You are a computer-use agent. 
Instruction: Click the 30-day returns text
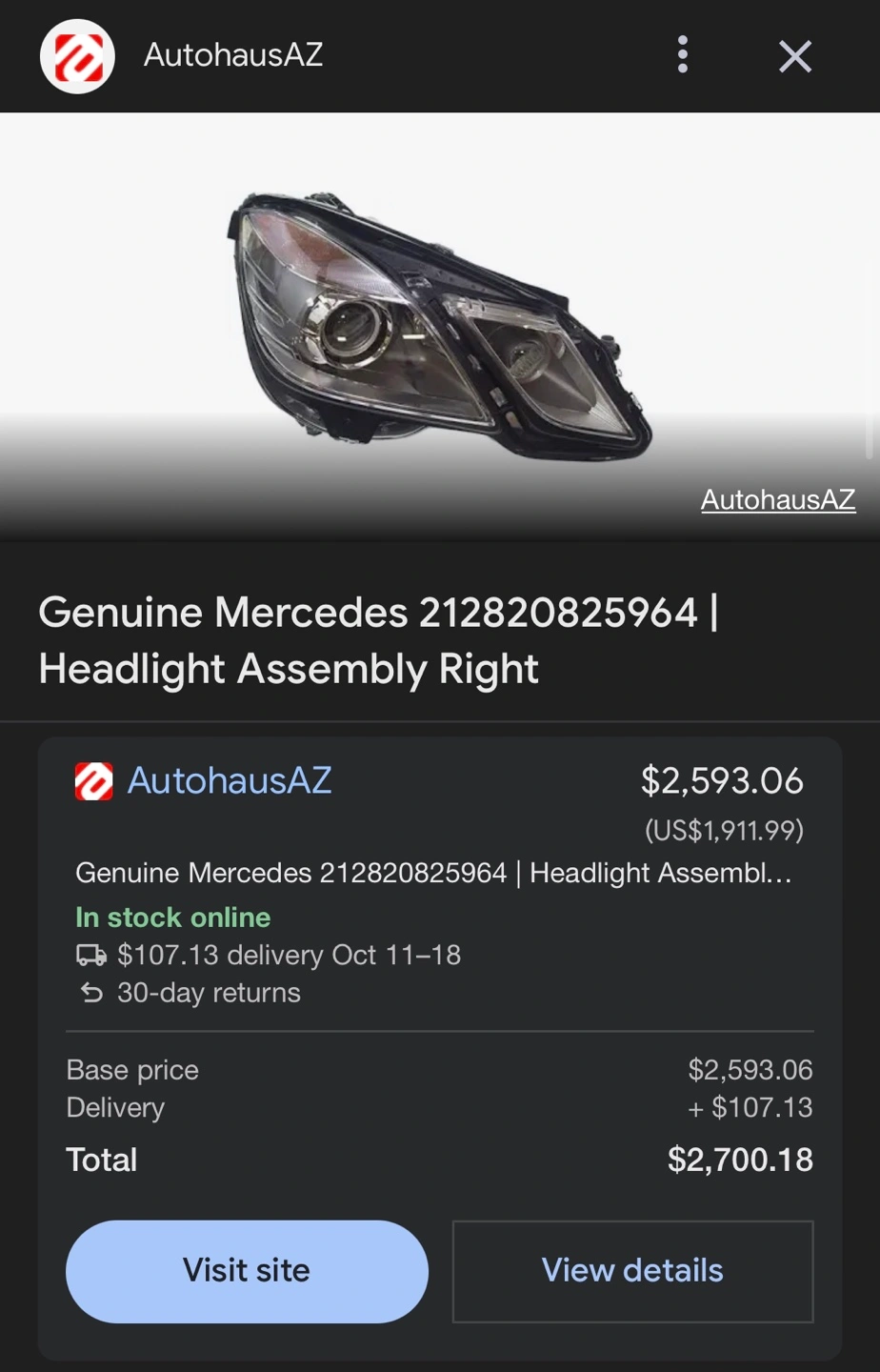coord(209,993)
